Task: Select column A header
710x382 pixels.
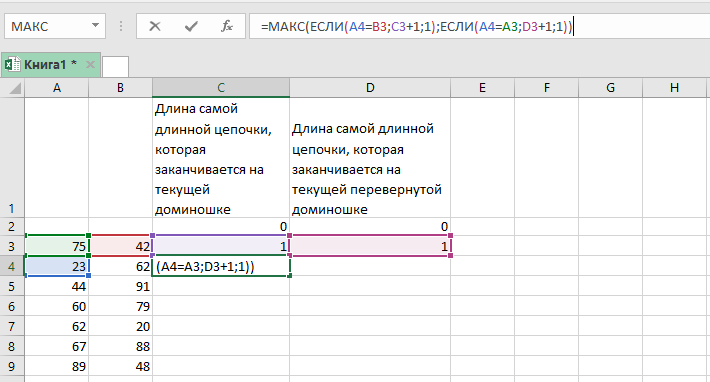Action: (x=57, y=88)
